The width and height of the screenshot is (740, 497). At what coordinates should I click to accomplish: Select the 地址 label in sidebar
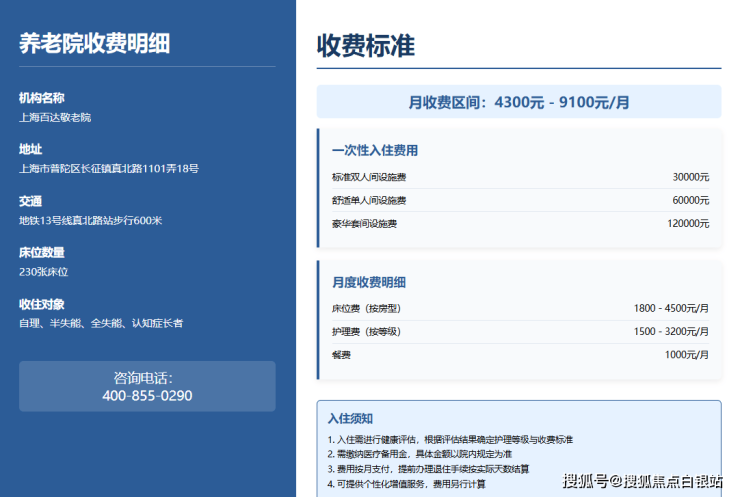30,150
